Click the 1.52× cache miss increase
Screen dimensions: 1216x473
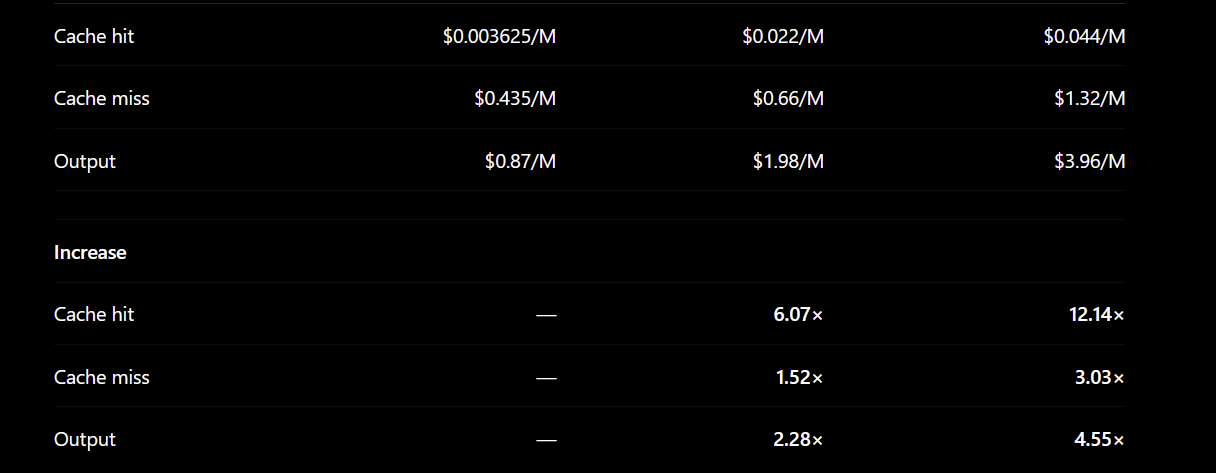(799, 377)
